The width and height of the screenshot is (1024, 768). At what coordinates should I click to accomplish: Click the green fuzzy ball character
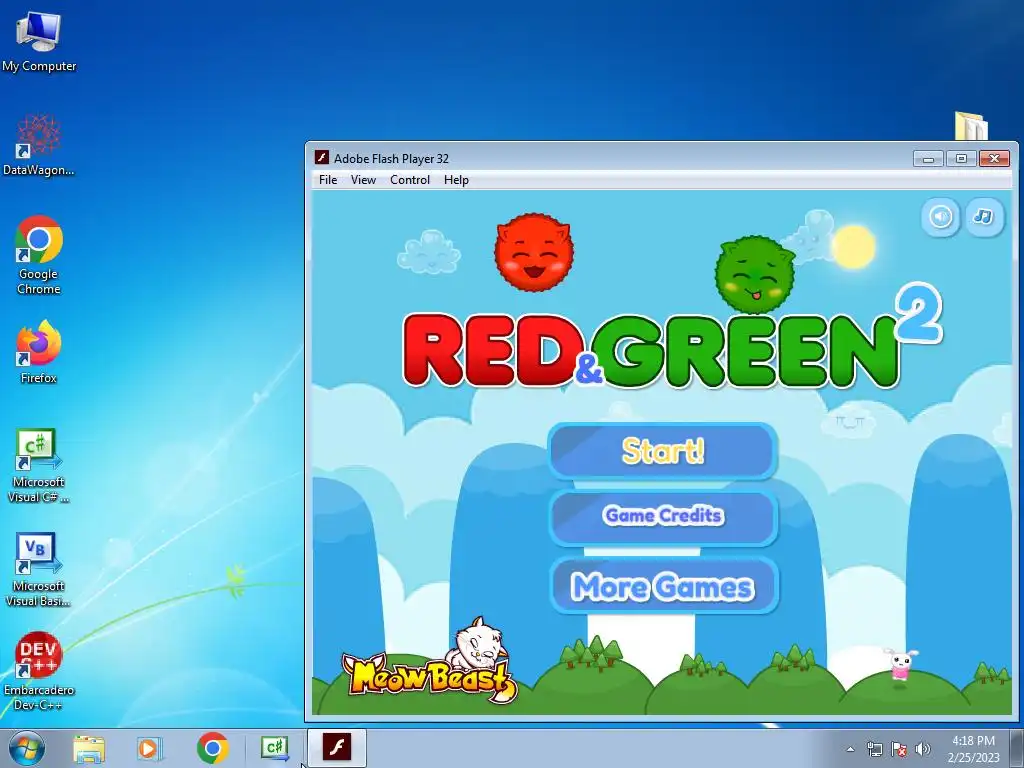click(754, 274)
